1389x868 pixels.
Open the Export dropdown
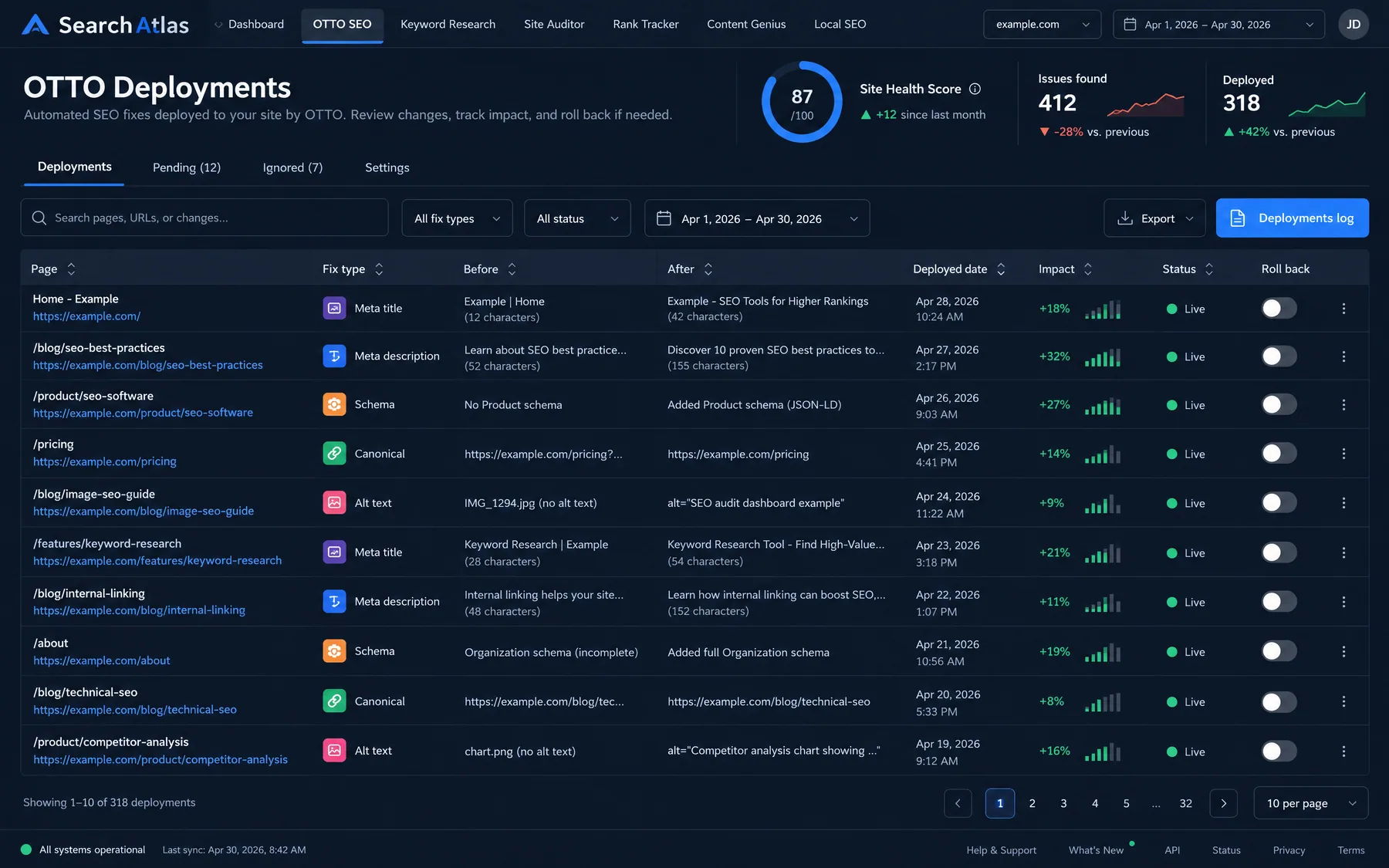pos(1154,218)
